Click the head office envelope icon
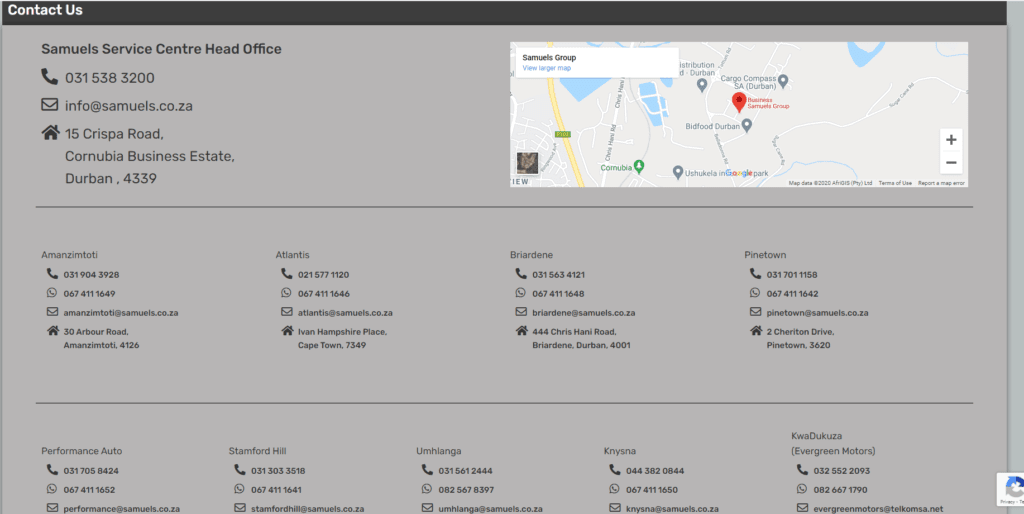The image size is (1024, 514). pyautogui.click(x=50, y=104)
